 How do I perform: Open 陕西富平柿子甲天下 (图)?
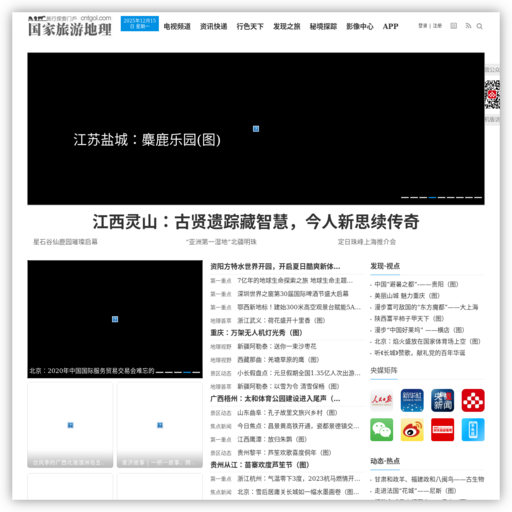point(409,319)
